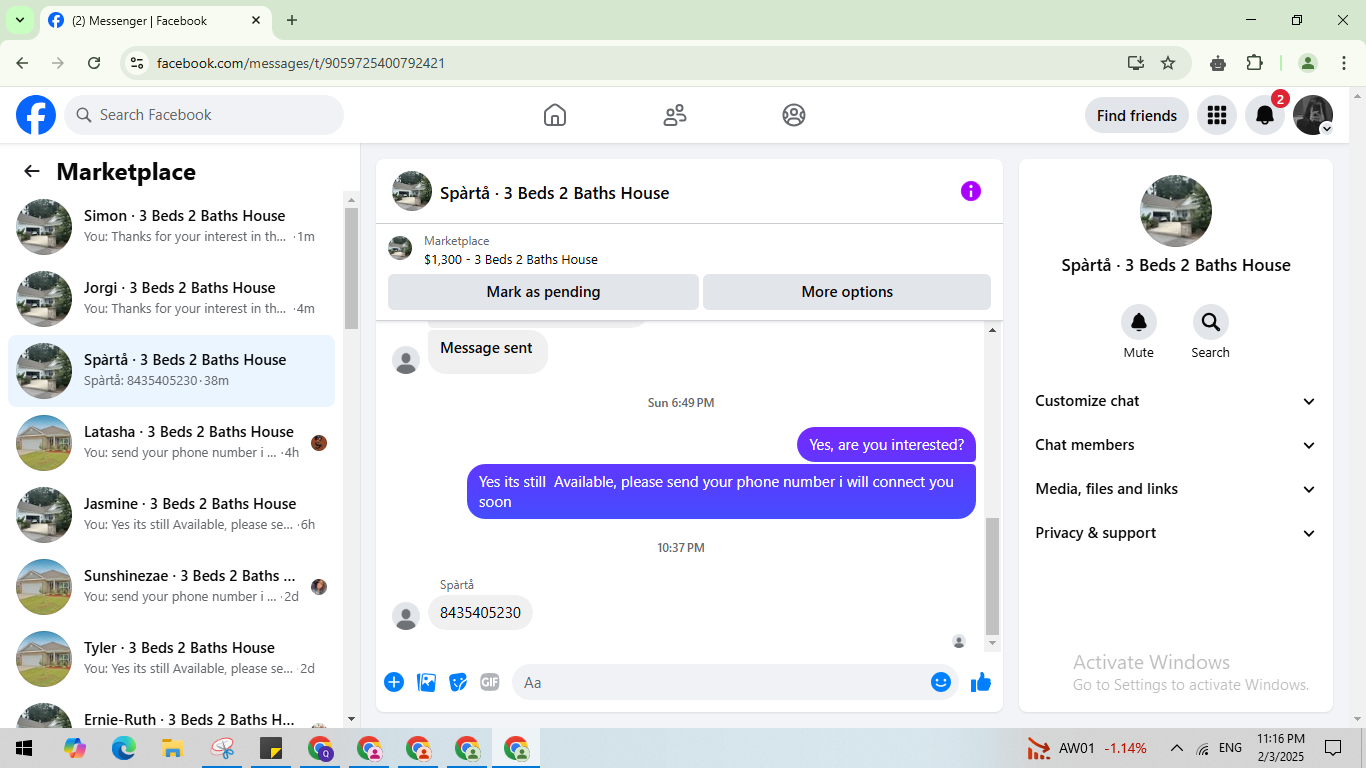Open the emoji picker in message box

pos(940,682)
